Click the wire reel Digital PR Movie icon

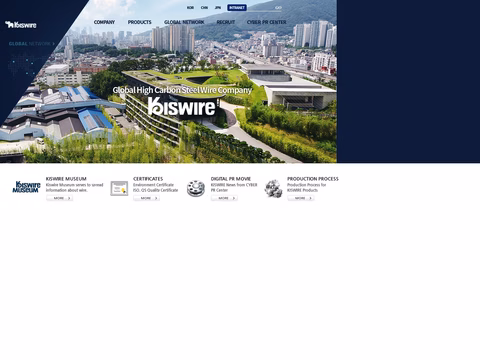(196, 188)
